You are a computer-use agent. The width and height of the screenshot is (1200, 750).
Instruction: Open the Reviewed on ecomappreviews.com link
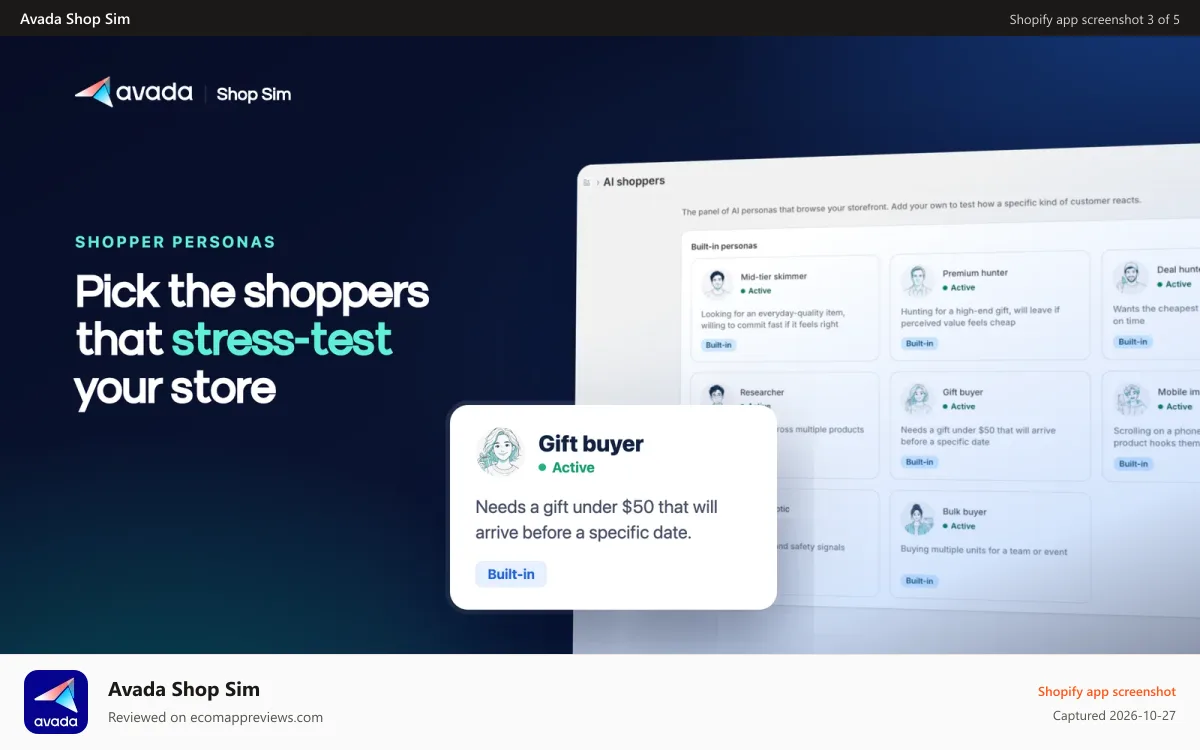215,717
